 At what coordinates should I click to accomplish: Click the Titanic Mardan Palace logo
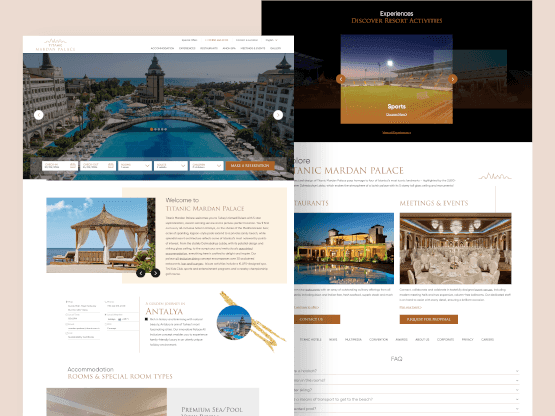(56, 45)
